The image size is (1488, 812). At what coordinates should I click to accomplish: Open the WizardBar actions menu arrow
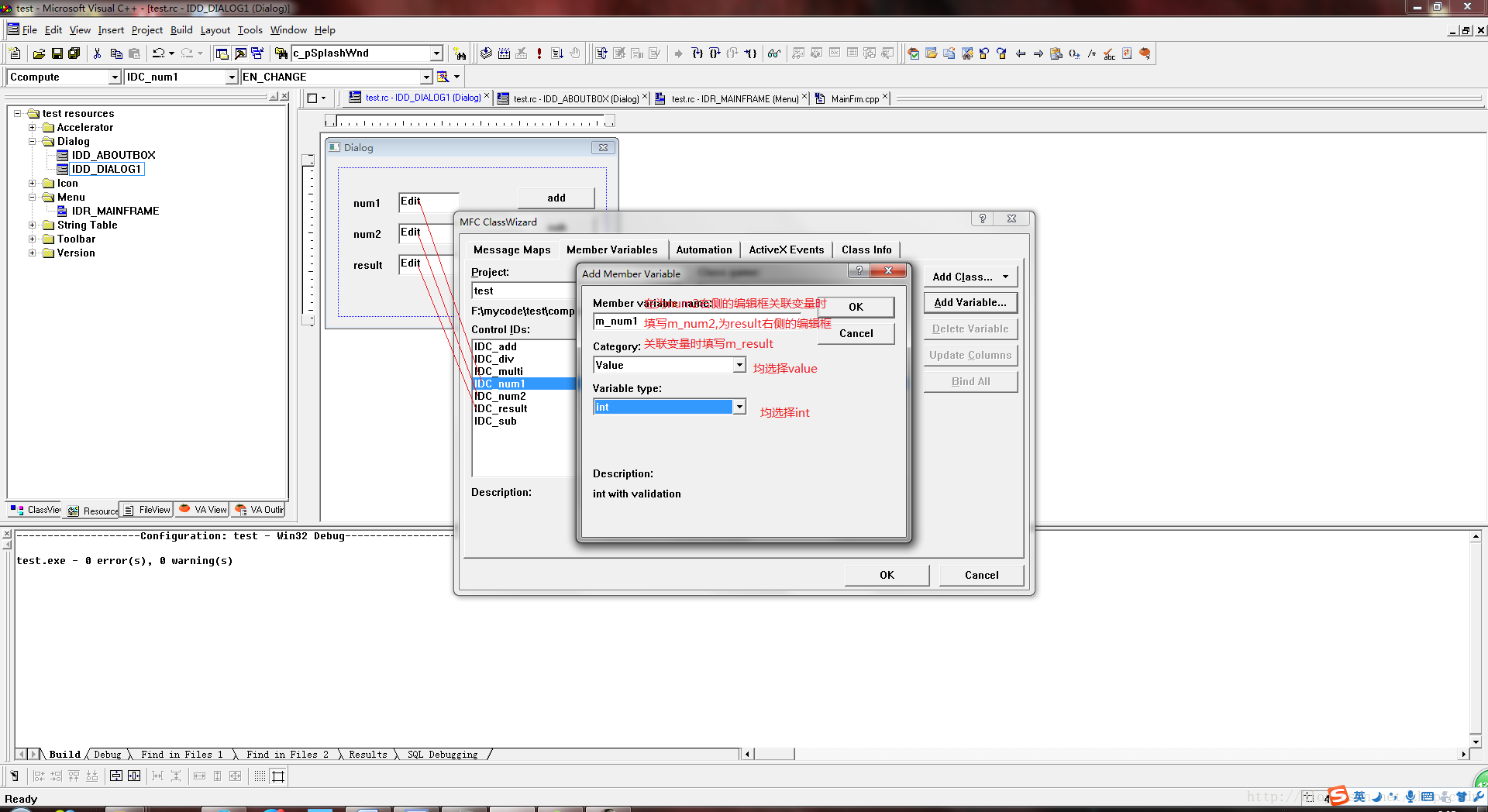point(456,77)
